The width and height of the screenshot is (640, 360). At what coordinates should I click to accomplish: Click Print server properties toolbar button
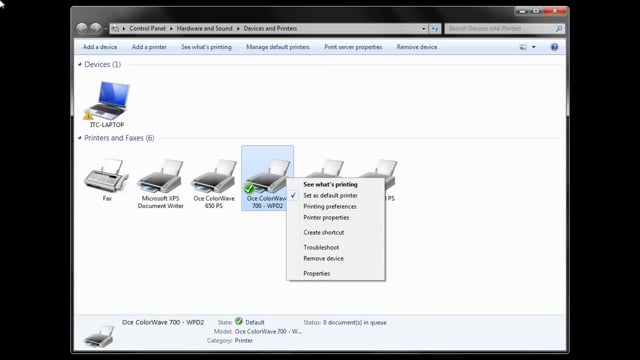click(x=353, y=47)
